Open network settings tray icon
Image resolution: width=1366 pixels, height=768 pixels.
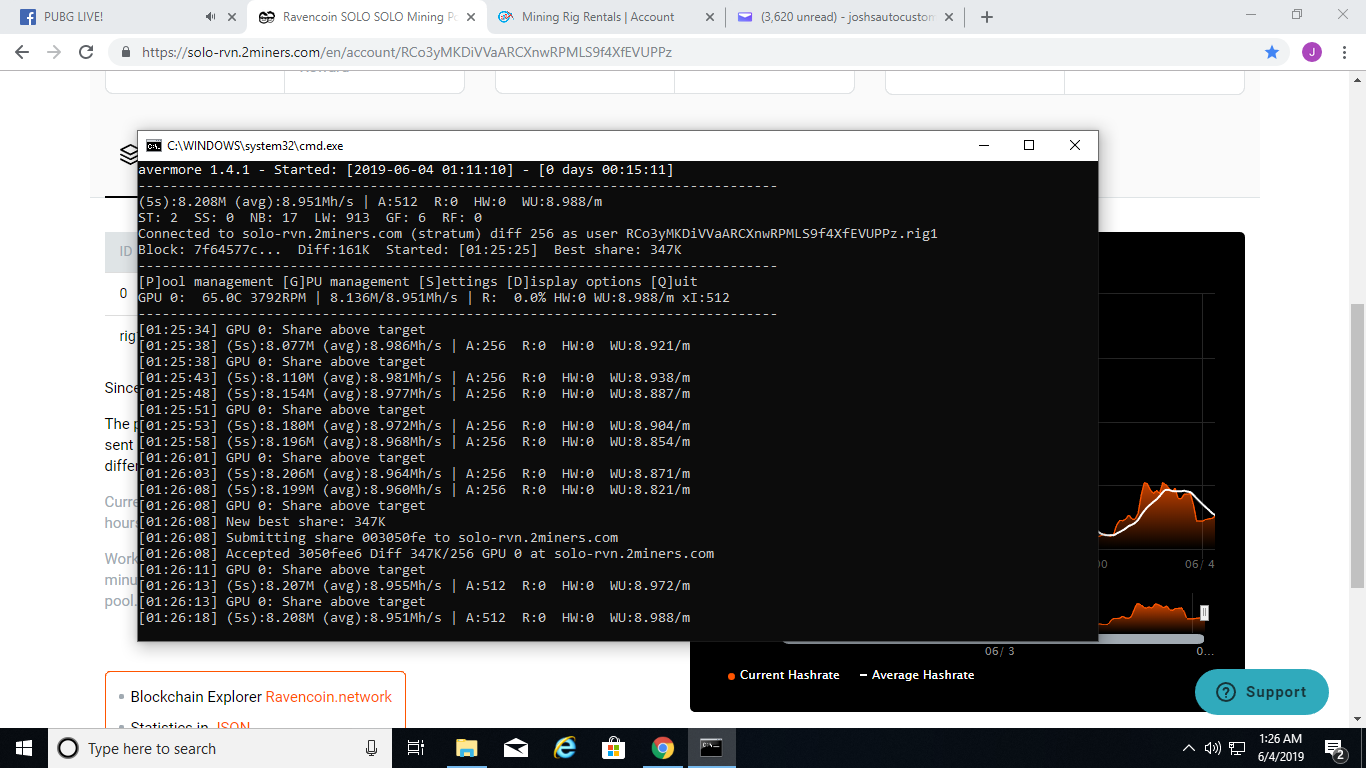[1237, 748]
